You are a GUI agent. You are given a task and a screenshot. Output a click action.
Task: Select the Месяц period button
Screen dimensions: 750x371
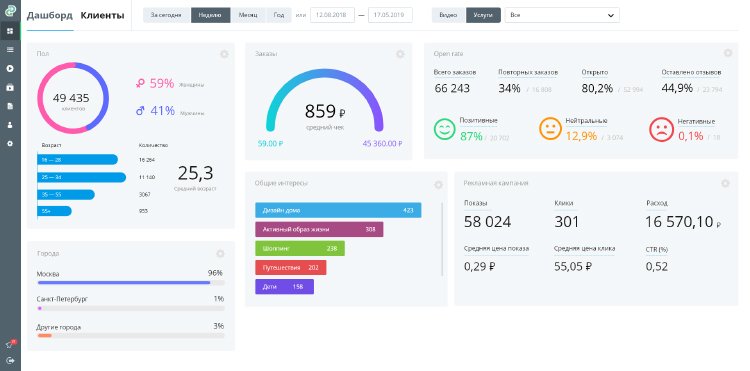(248, 15)
